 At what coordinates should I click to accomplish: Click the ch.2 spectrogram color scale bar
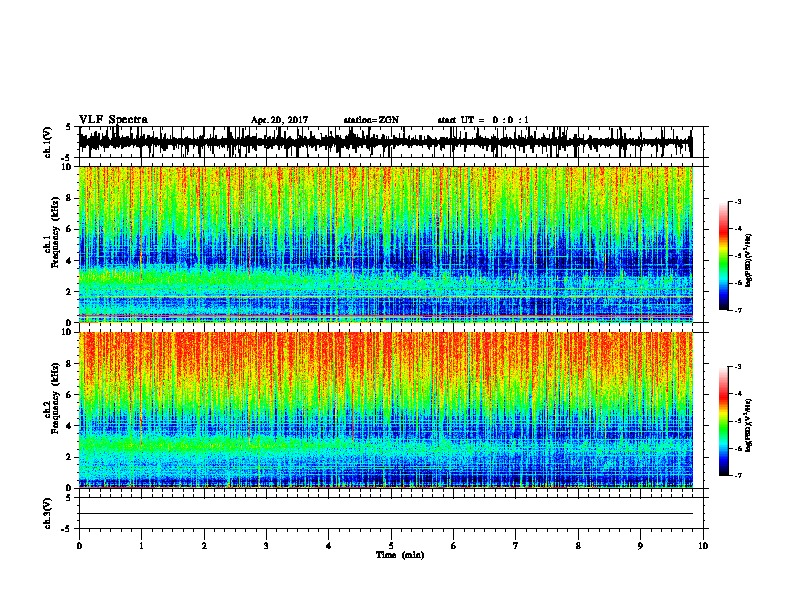(723, 421)
